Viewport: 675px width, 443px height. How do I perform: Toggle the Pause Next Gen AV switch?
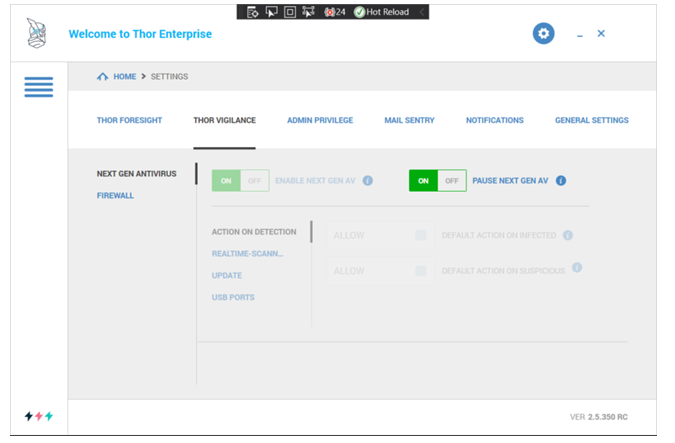(438, 181)
